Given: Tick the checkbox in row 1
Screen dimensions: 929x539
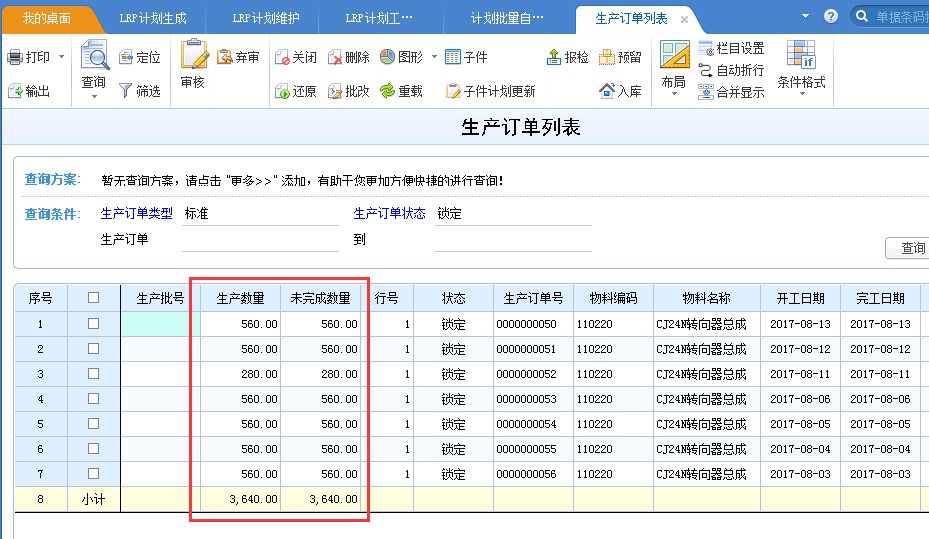Looking at the screenshot, I should coord(94,324).
